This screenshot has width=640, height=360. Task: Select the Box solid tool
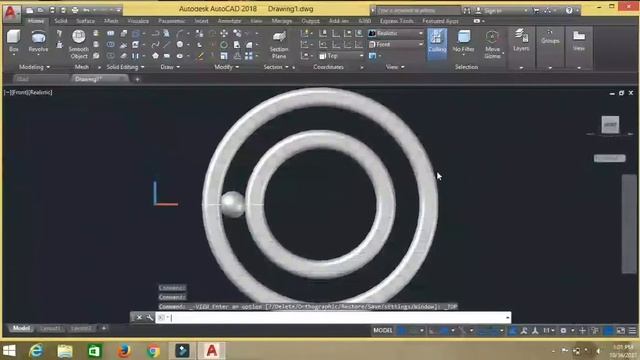[13, 41]
